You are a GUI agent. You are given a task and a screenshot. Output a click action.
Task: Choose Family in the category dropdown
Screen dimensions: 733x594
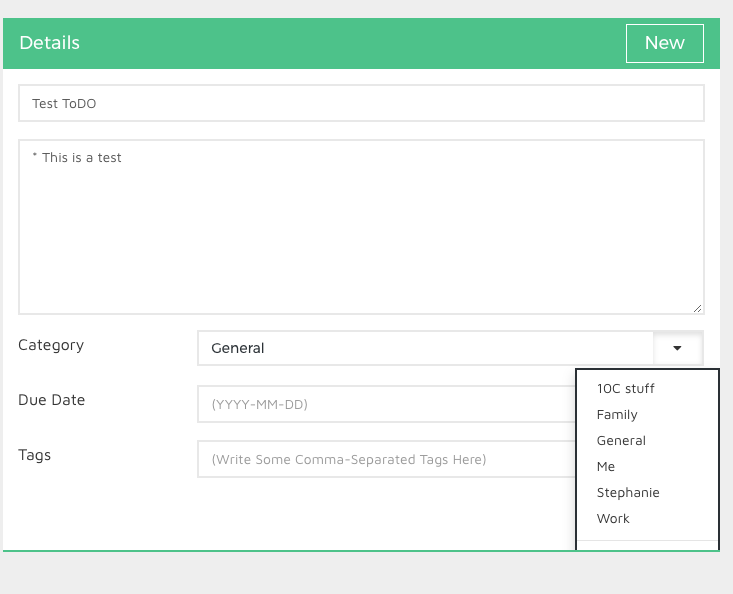coord(617,414)
